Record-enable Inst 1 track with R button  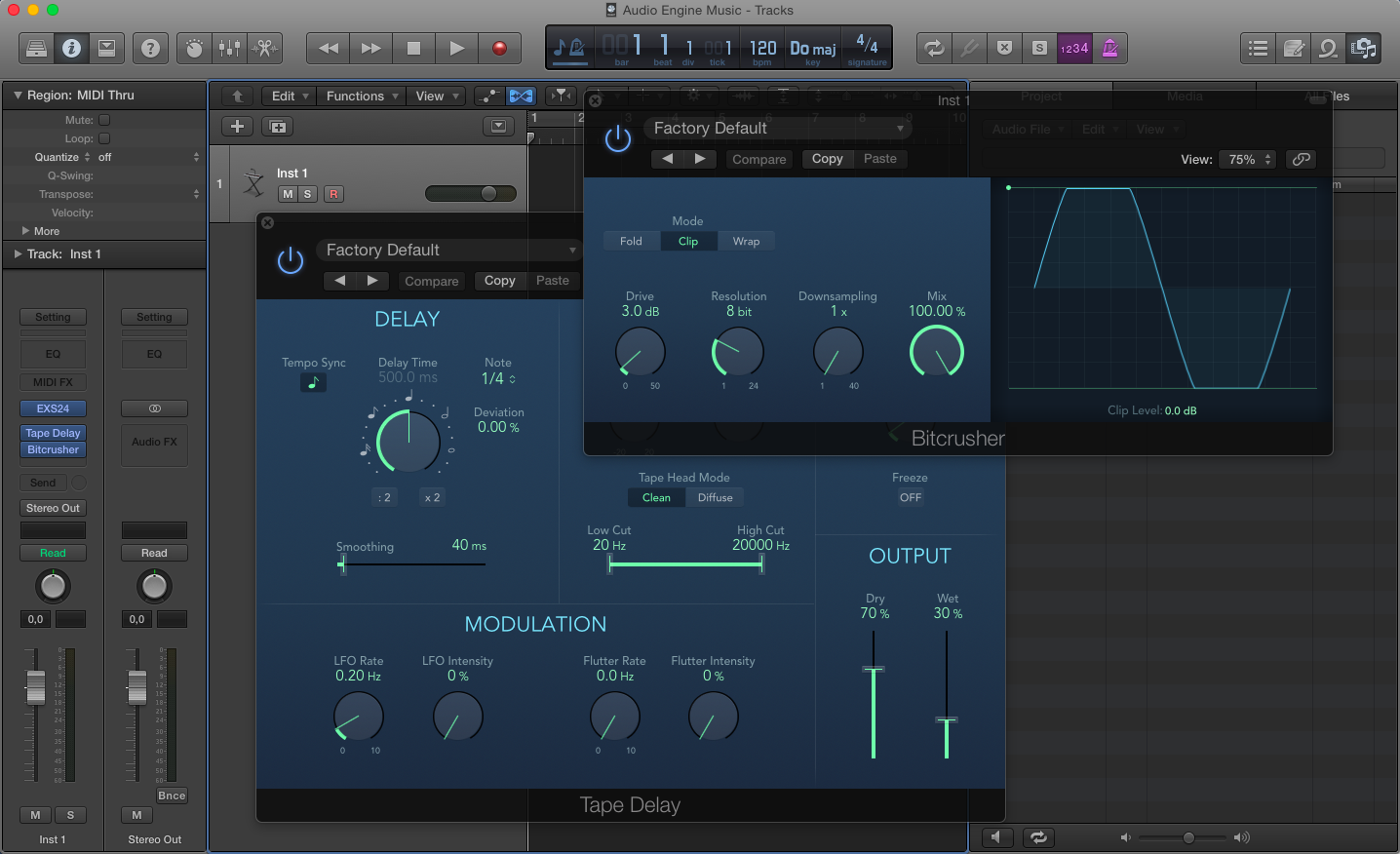tap(333, 194)
